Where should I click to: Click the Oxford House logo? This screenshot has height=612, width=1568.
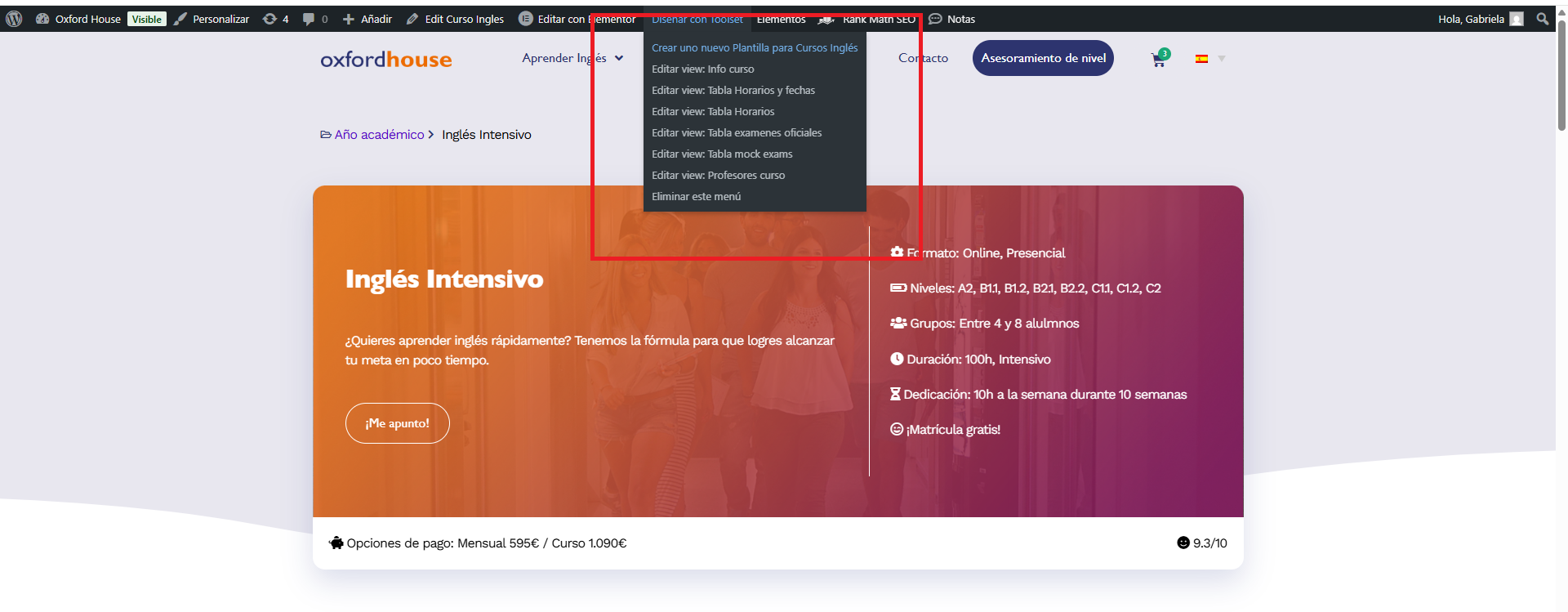pos(385,59)
